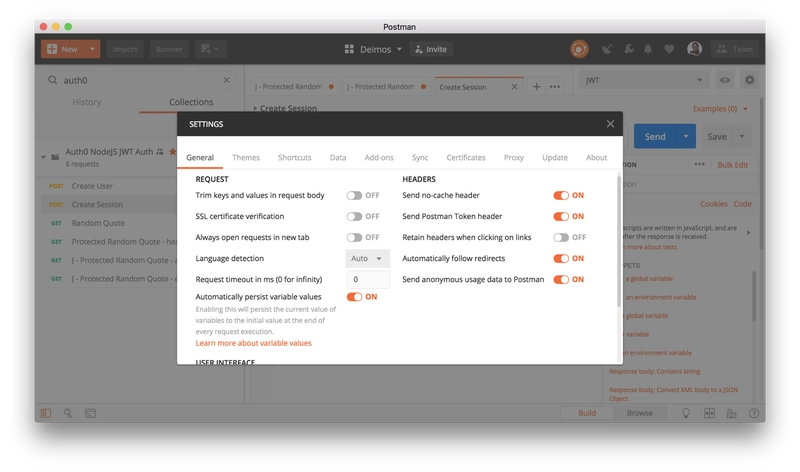Turn off Automatically persist variable values
800x472 pixels.
[354, 297]
